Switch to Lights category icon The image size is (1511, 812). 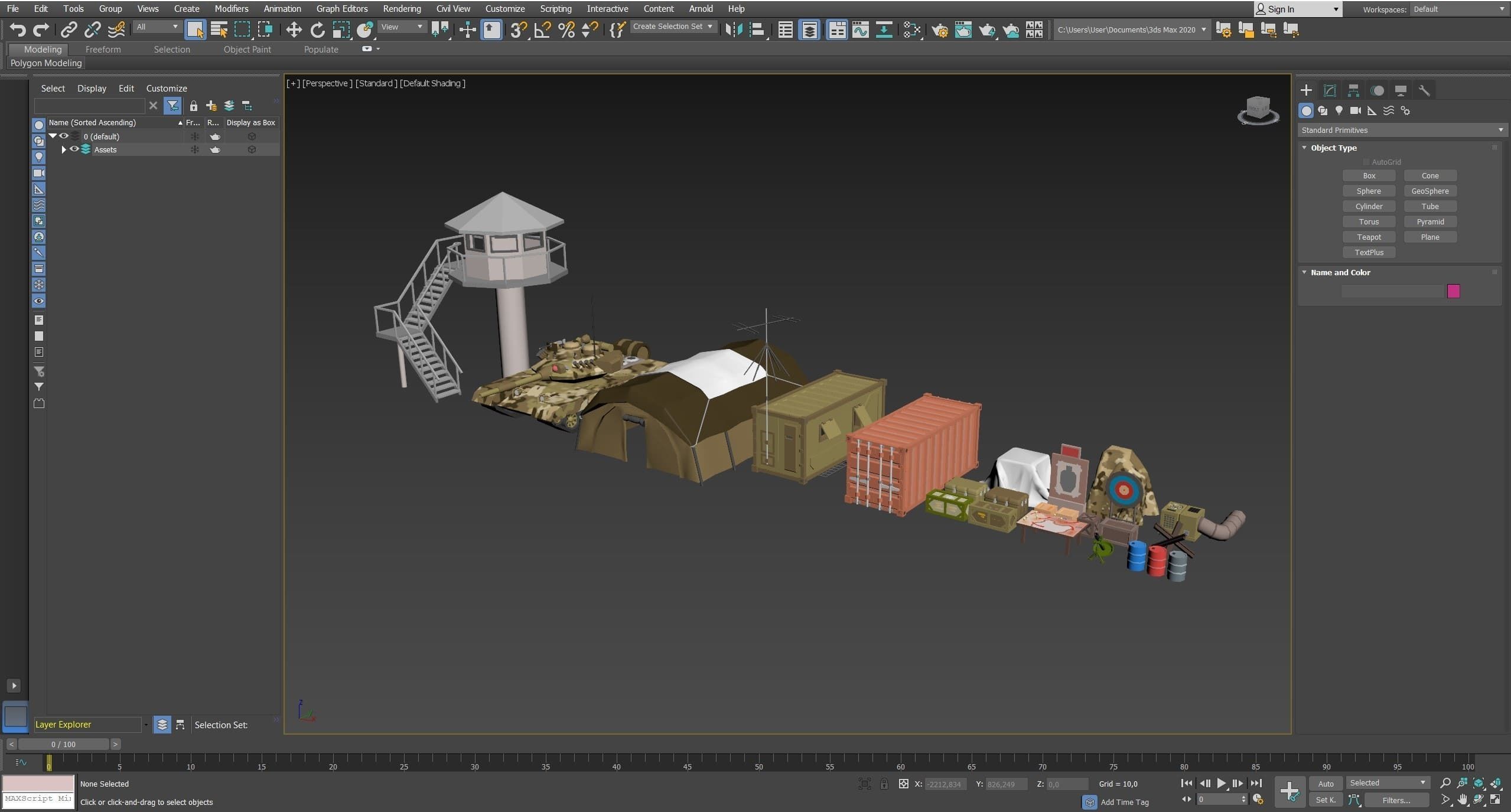pos(1339,110)
